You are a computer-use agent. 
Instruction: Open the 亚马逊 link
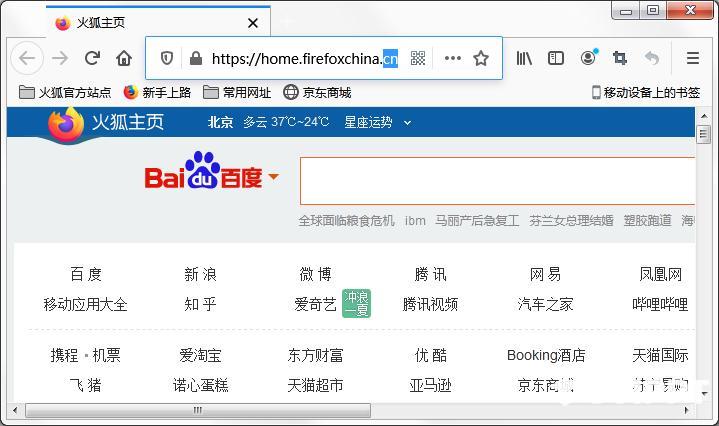coord(430,385)
